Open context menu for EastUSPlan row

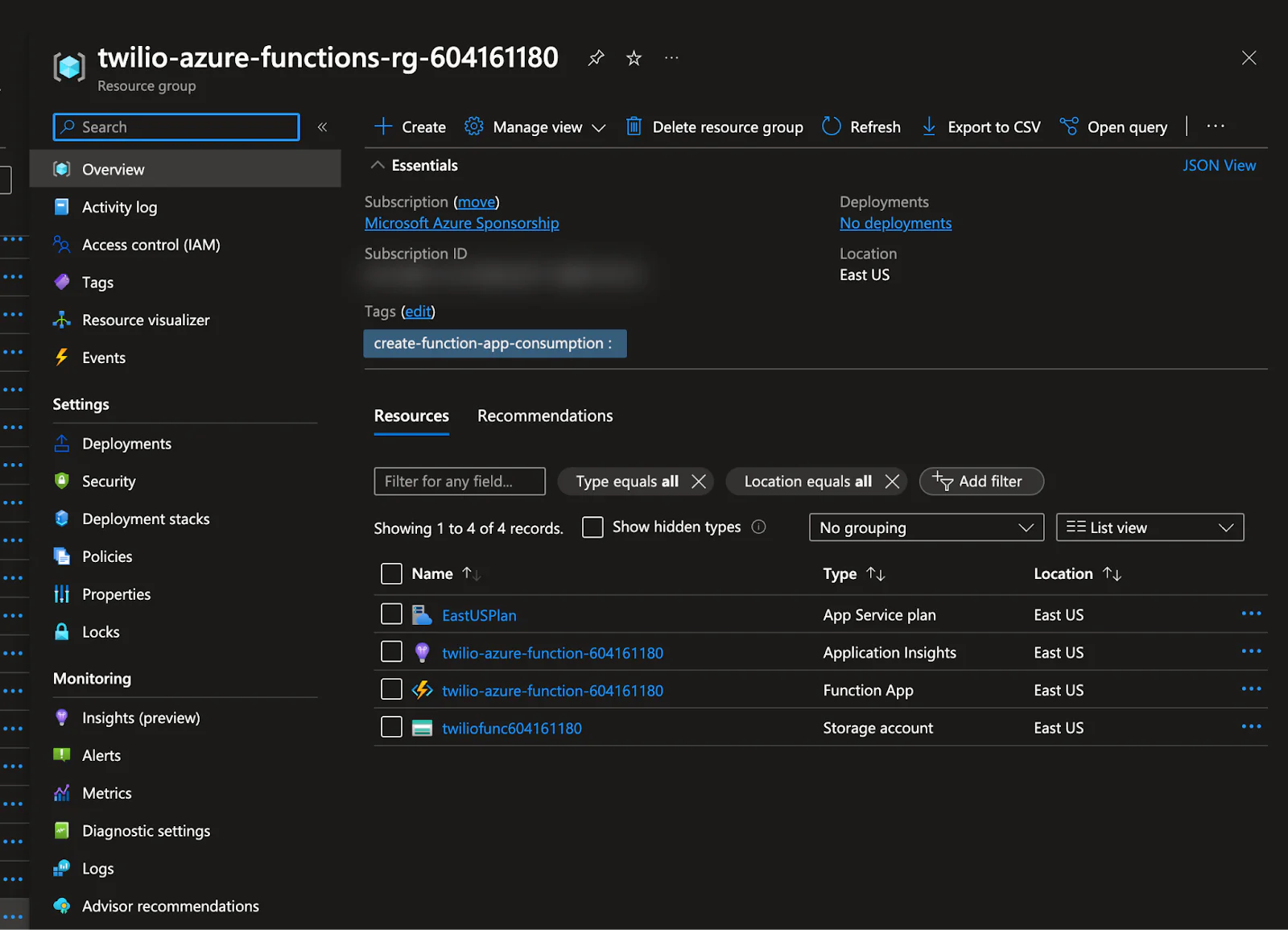(x=1251, y=614)
